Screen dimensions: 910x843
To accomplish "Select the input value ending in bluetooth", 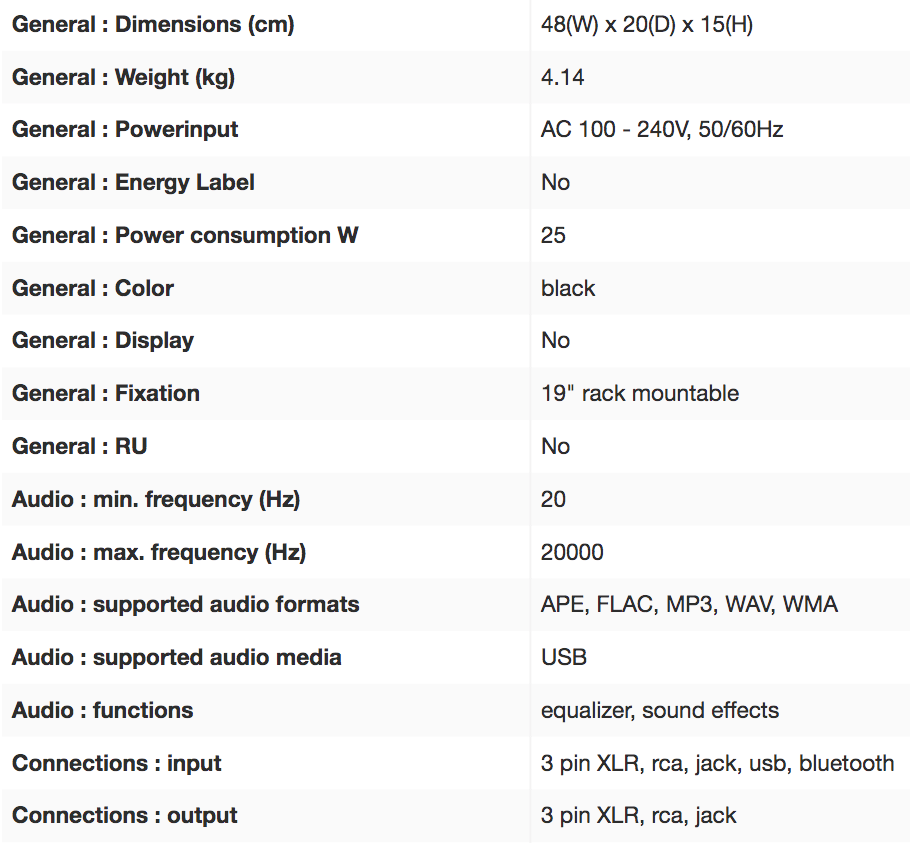I will [717, 764].
